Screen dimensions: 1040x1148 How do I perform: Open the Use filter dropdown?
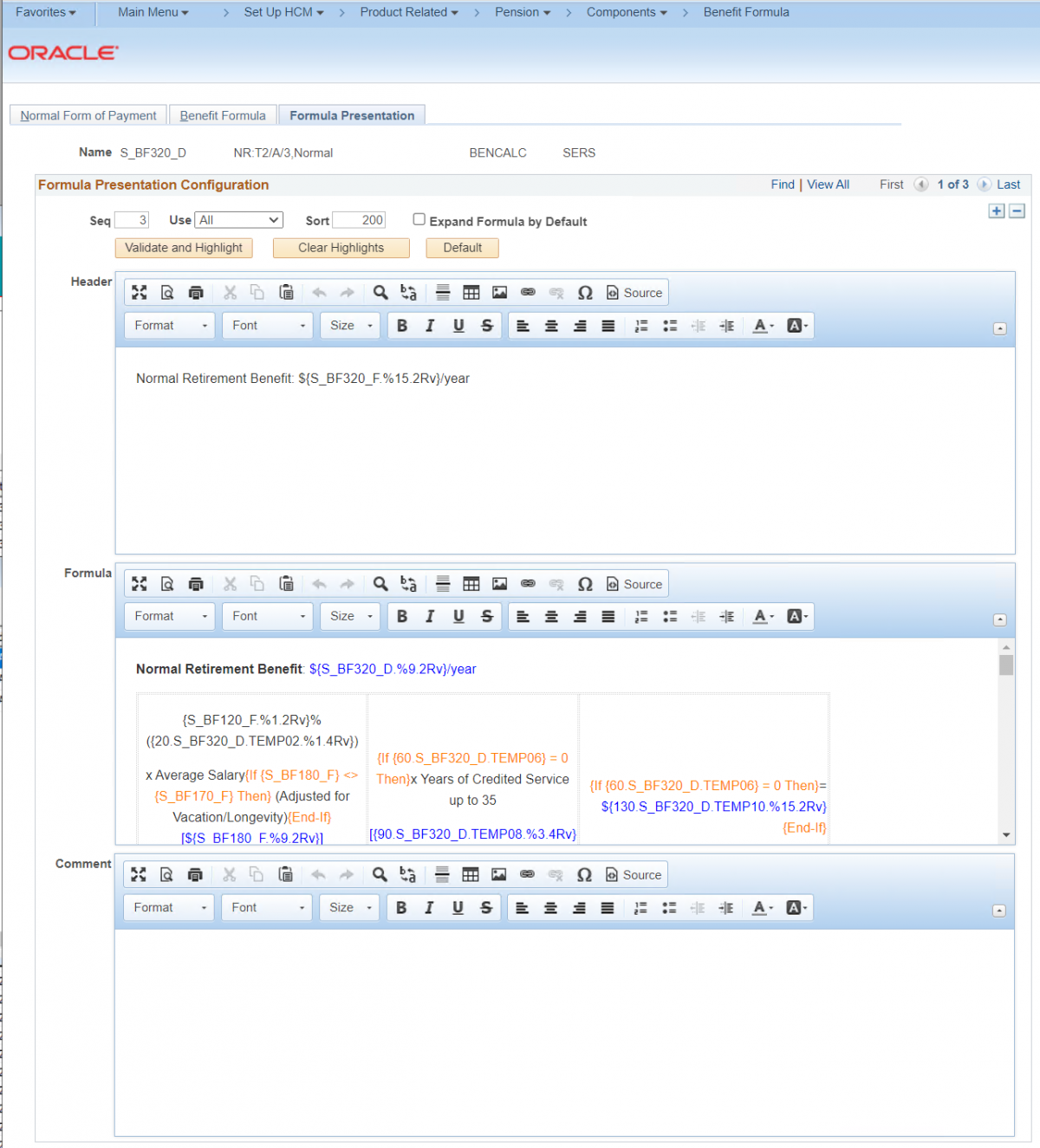point(238,219)
